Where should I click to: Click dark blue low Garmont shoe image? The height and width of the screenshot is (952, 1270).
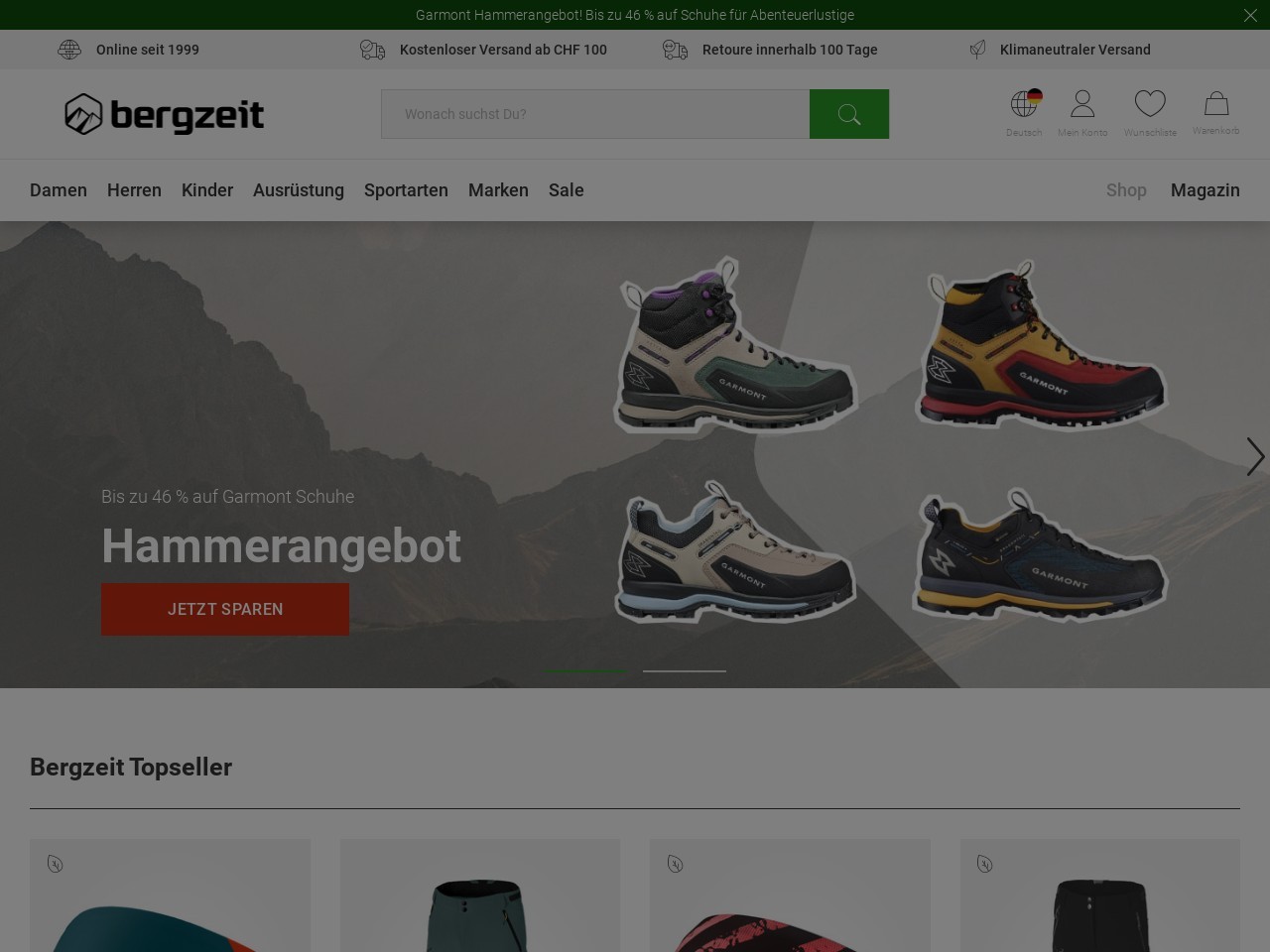[x=1040, y=553]
